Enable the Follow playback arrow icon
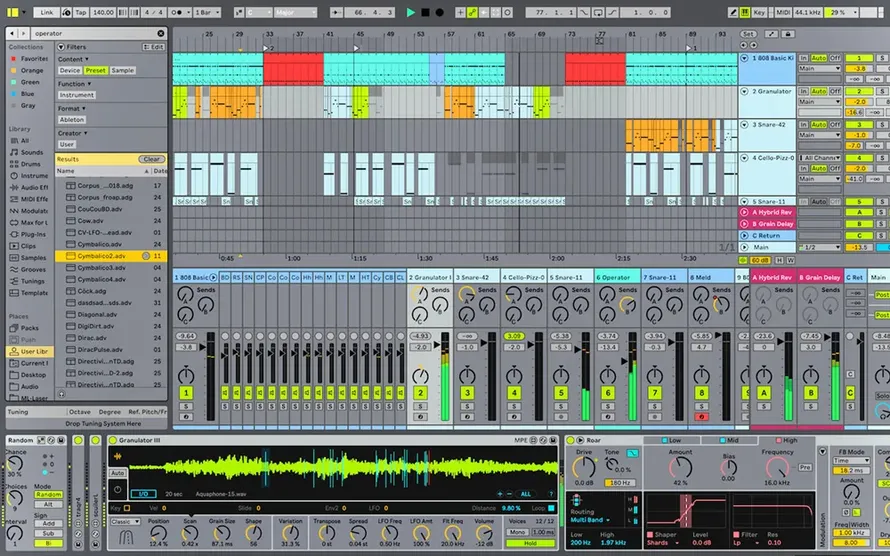 [337, 12]
